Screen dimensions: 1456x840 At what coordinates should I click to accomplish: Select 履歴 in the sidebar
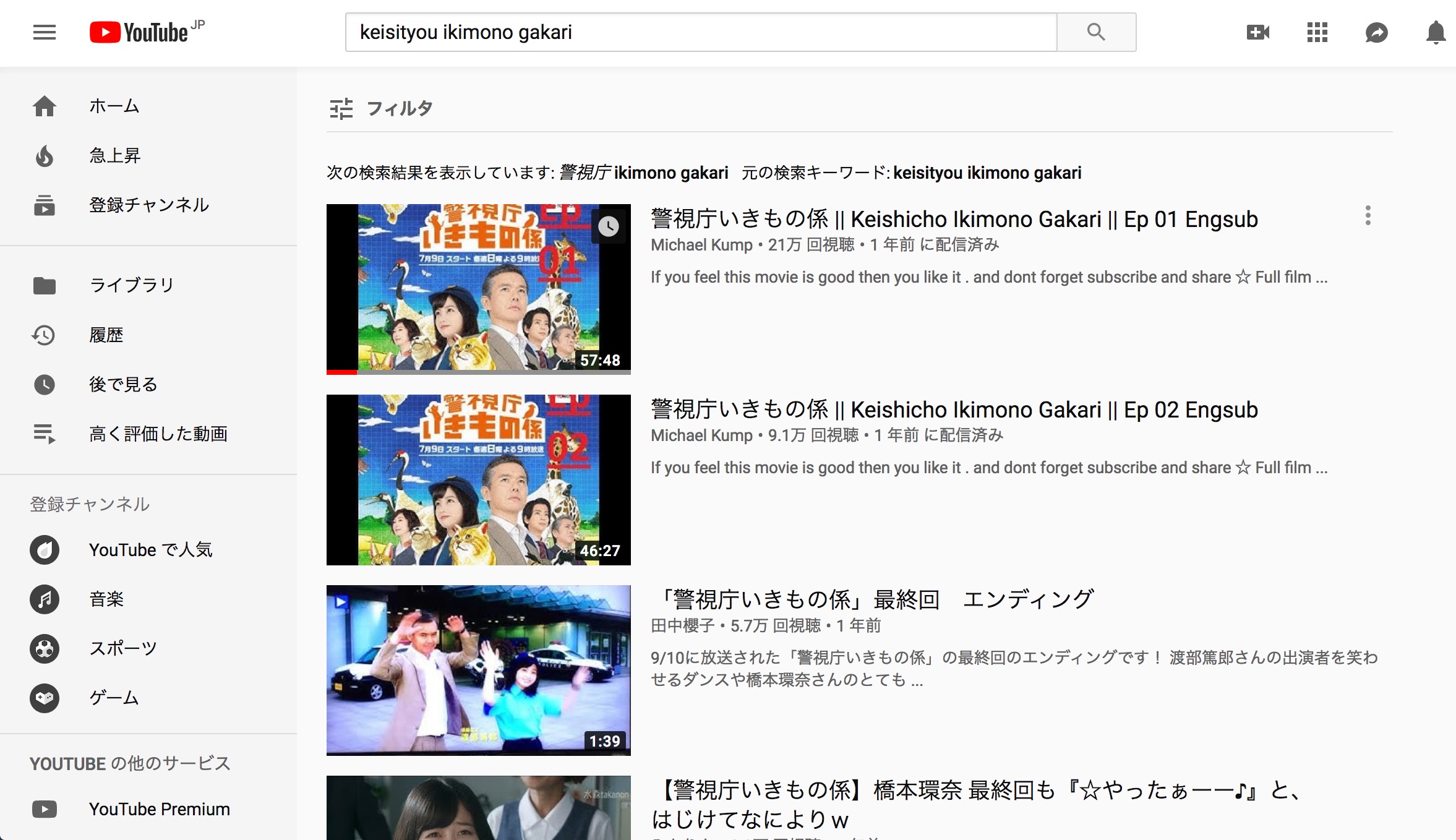[148, 335]
